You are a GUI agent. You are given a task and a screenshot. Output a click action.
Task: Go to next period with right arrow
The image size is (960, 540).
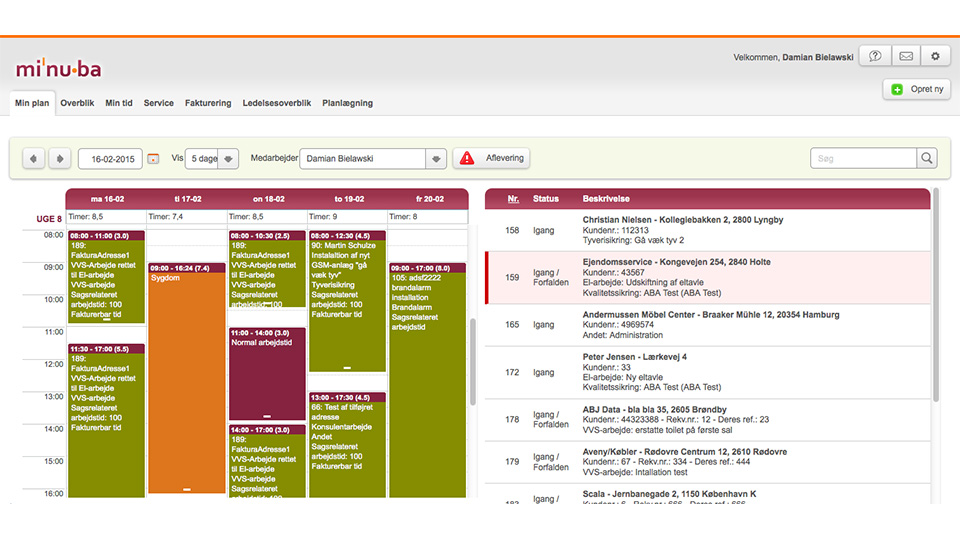pos(59,159)
